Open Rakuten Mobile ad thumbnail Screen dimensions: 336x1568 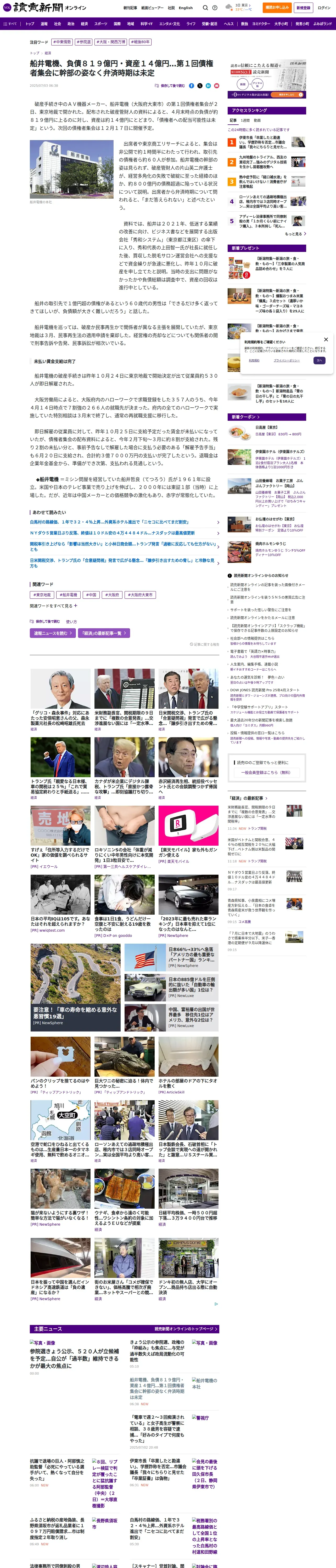[x=188, y=825]
